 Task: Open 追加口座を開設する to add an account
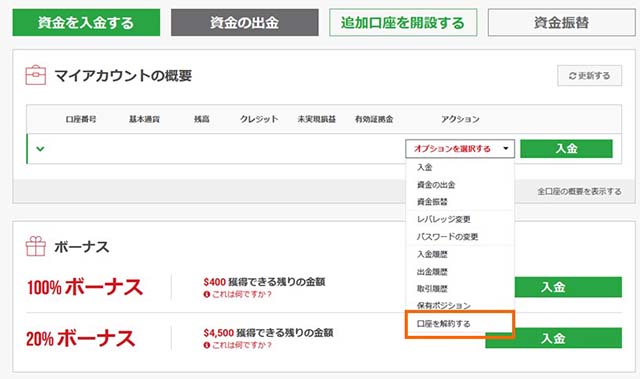coord(403,22)
